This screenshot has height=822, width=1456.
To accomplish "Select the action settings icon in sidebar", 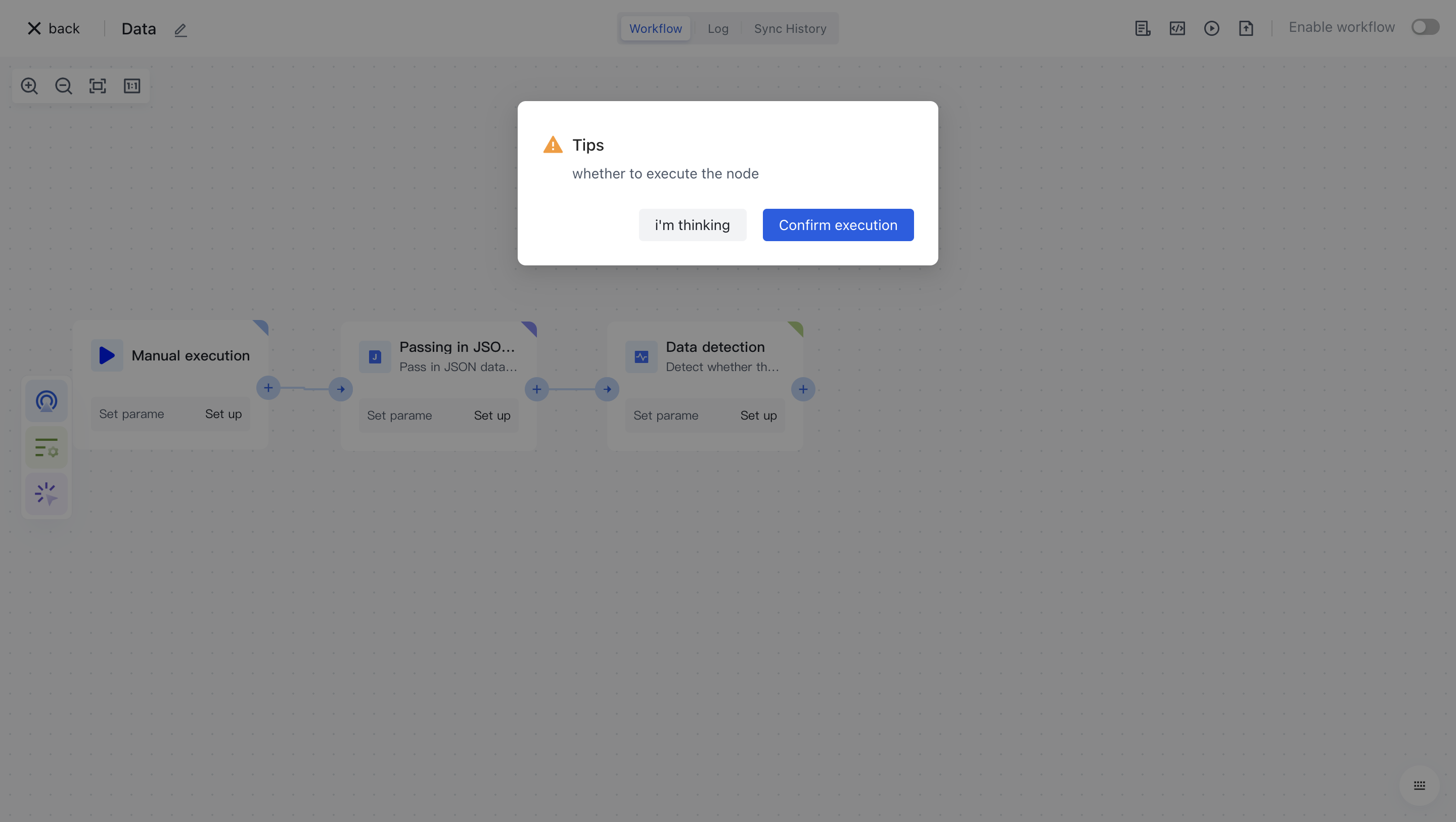I will [x=46, y=447].
